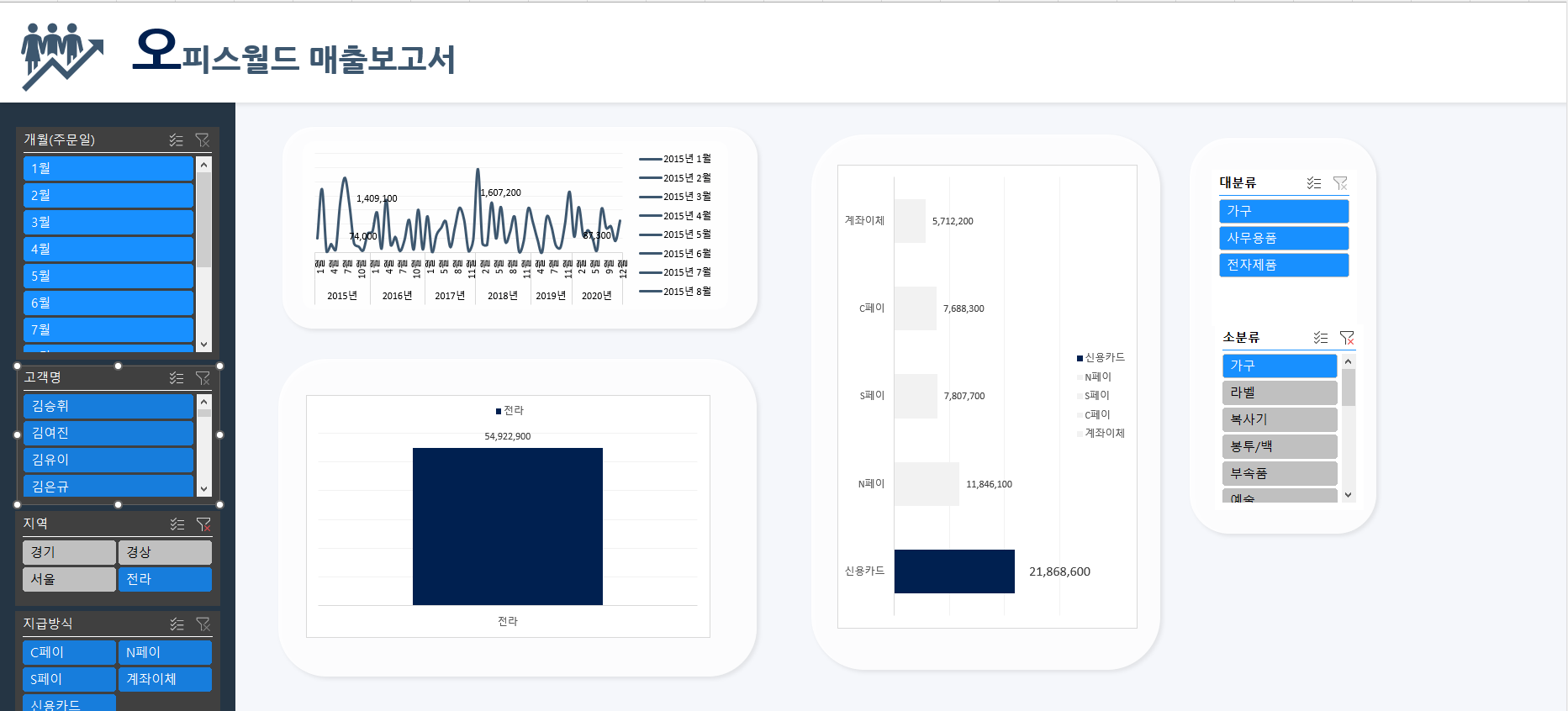Toggle multi-select in 대분류 slicer
Screen dimensions: 1568x711
click(1314, 183)
